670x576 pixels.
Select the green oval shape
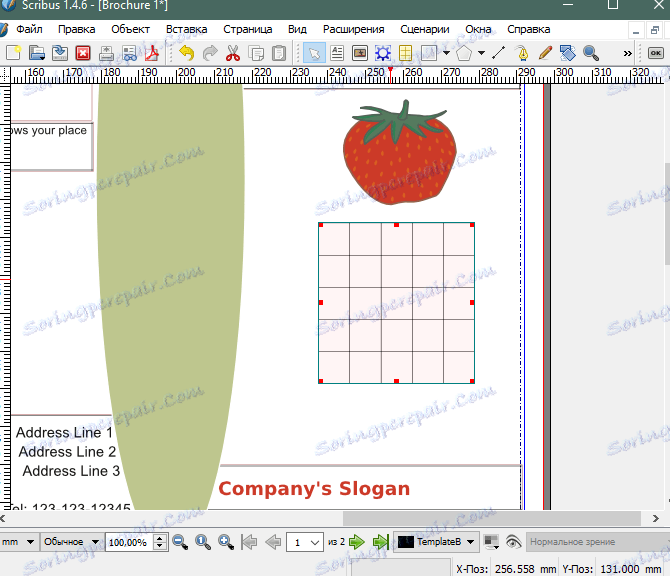[x=170, y=297]
